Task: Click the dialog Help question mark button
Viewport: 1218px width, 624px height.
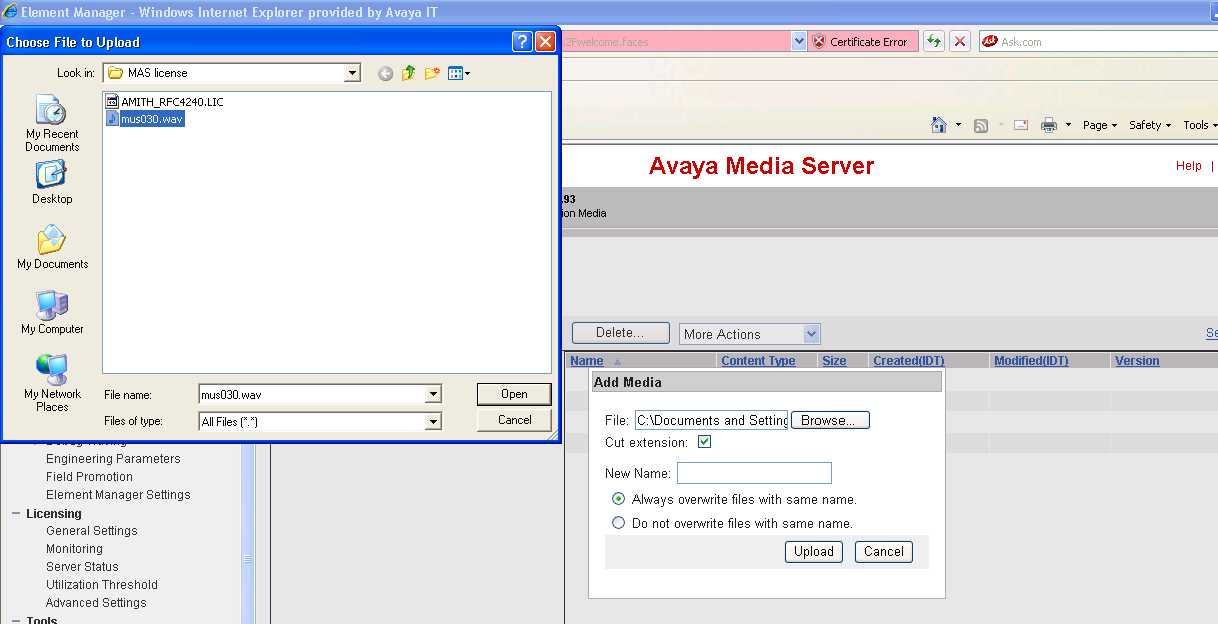Action: [522, 42]
